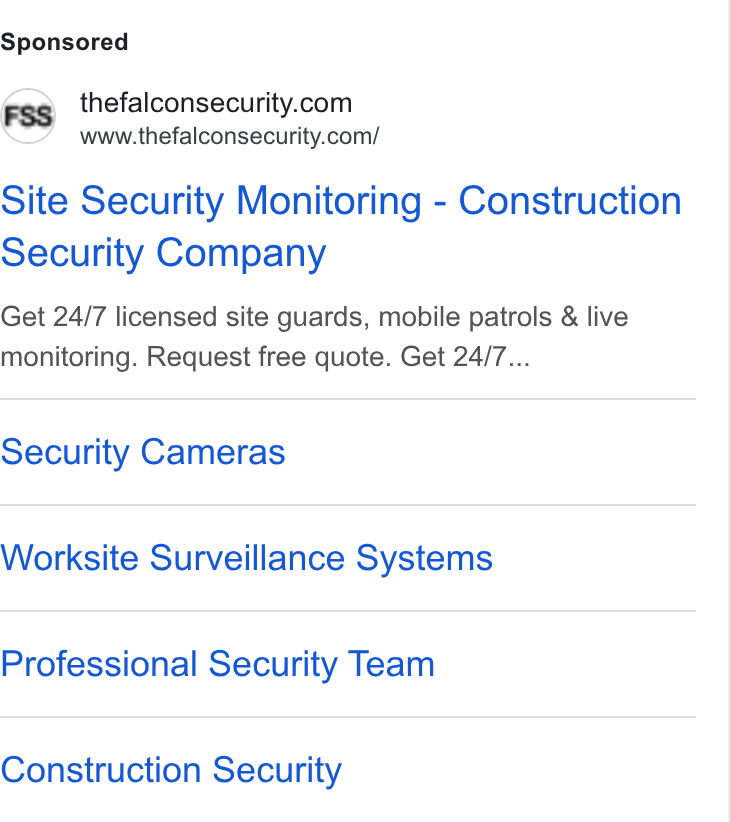Click 'Surveillance' in the Worksite sitelink
The image size is (730, 822).
pos(247,558)
